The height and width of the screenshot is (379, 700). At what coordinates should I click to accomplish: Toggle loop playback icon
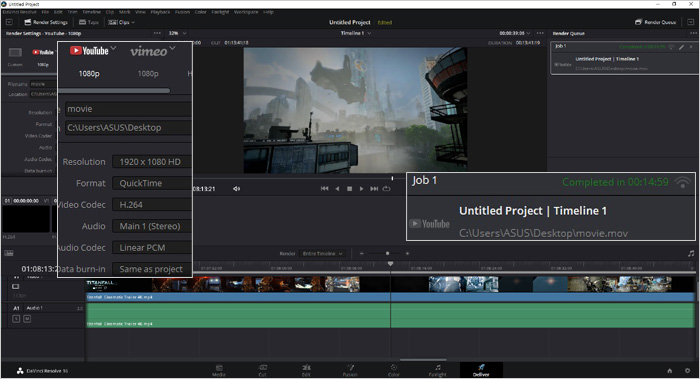point(387,189)
